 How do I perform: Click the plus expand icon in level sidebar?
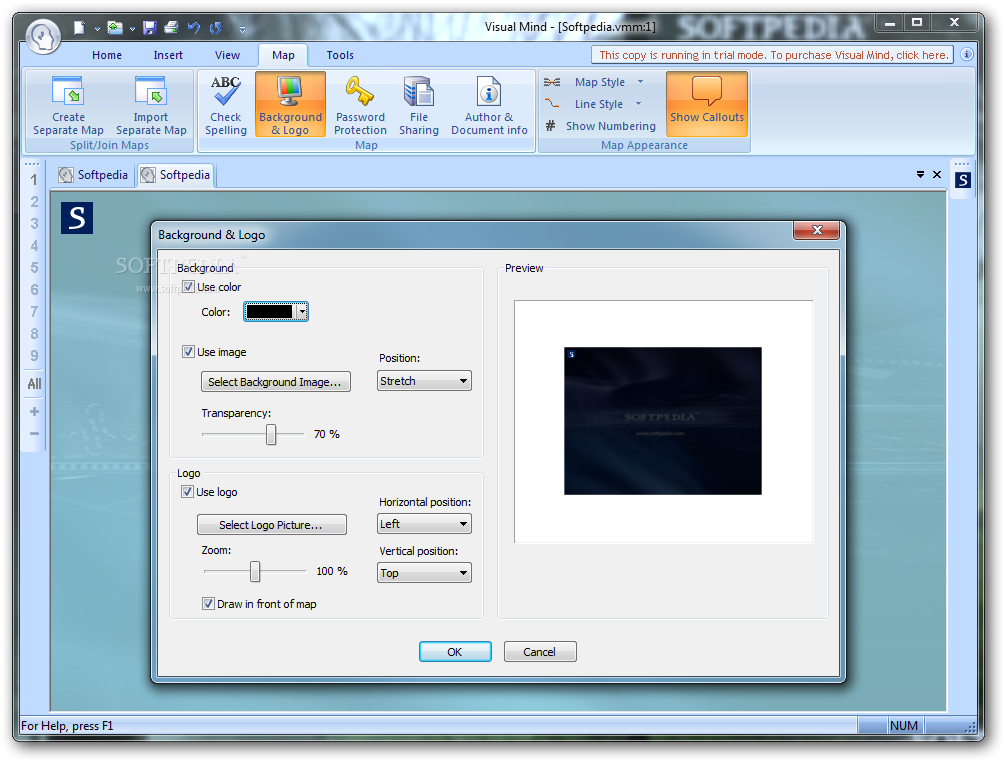pos(35,411)
